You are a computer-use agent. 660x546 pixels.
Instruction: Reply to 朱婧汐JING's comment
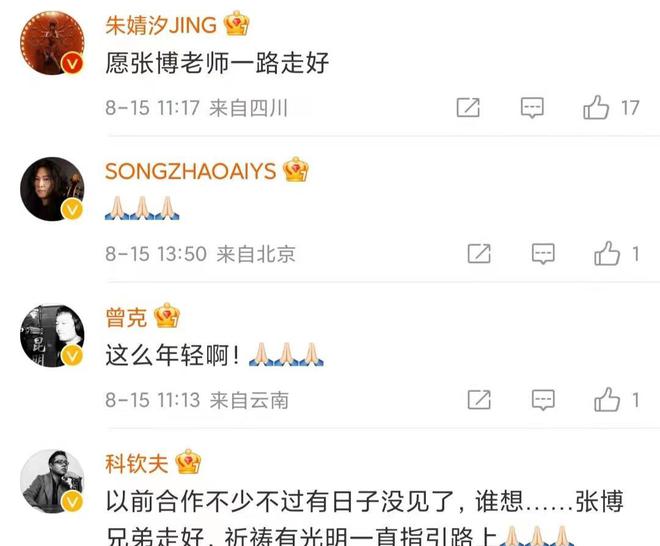pyautogui.click(x=532, y=108)
